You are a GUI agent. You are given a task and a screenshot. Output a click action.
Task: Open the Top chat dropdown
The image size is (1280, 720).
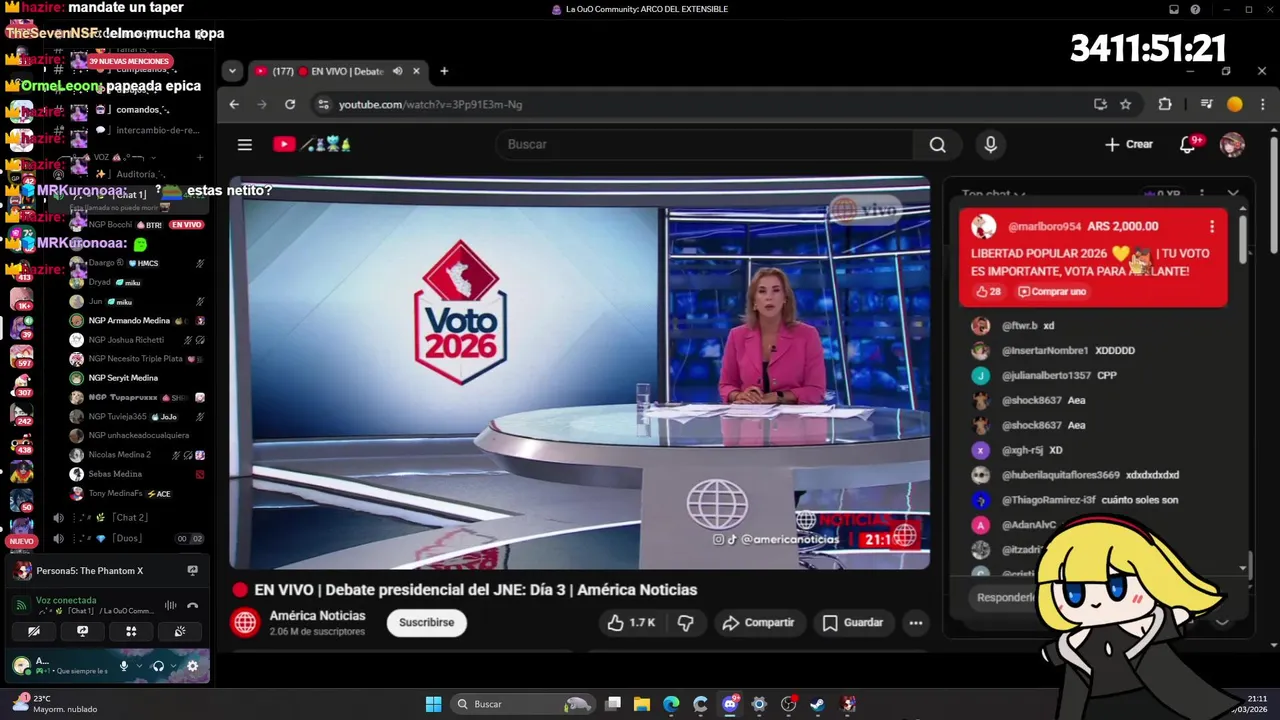pyautogui.click(x=993, y=195)
